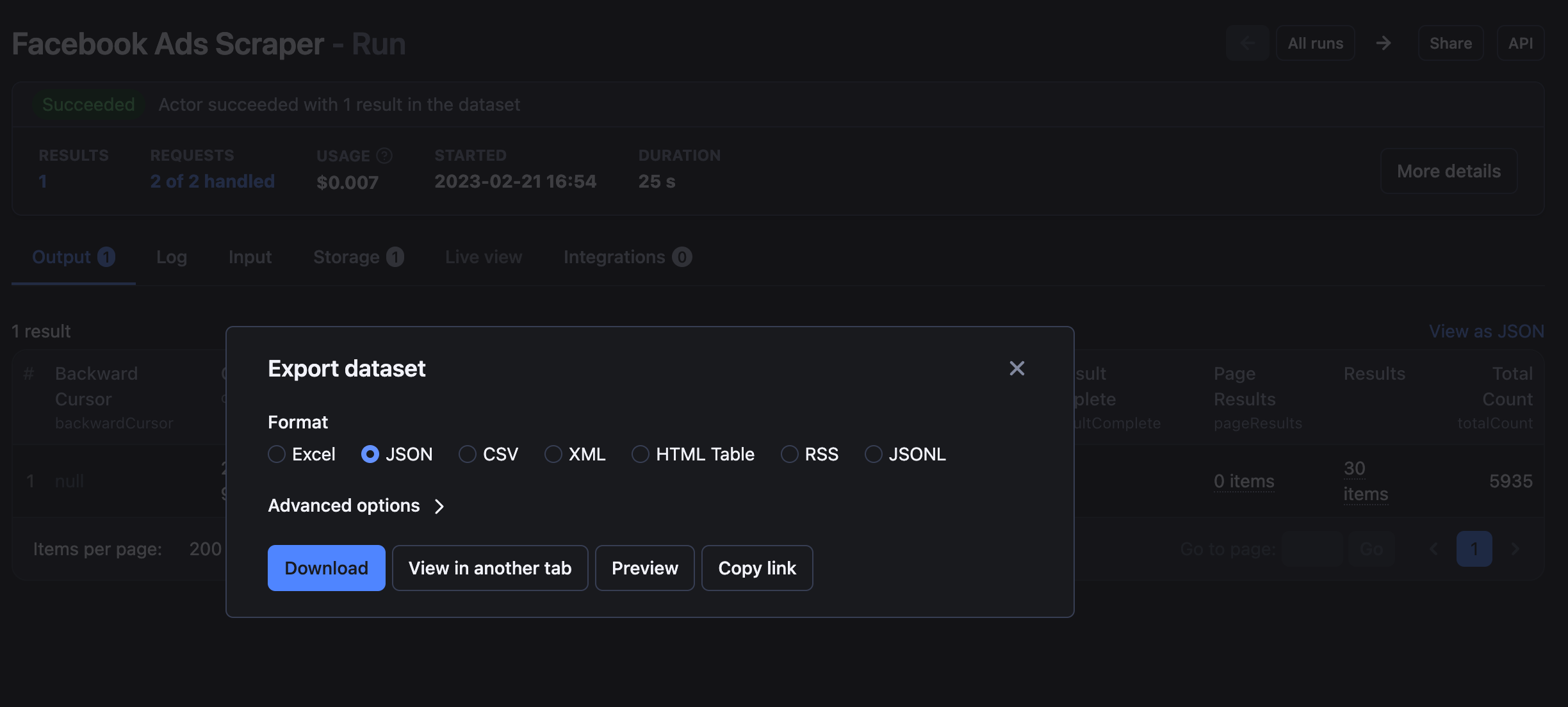Click the Copy link button

(x=757, y=567)
